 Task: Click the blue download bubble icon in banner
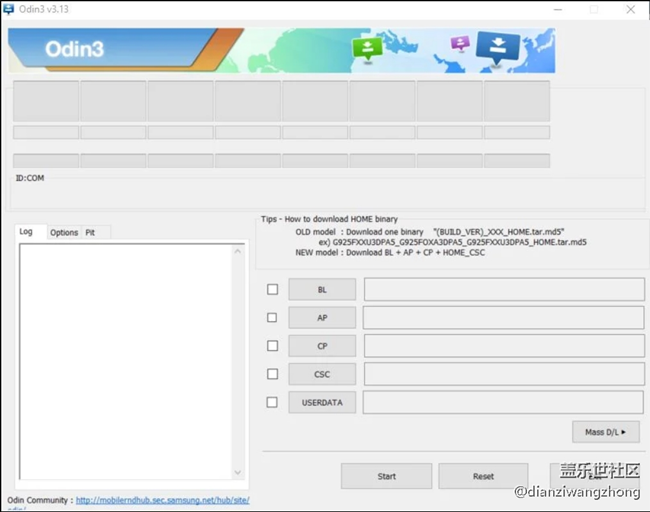click(x=496, y=46)
